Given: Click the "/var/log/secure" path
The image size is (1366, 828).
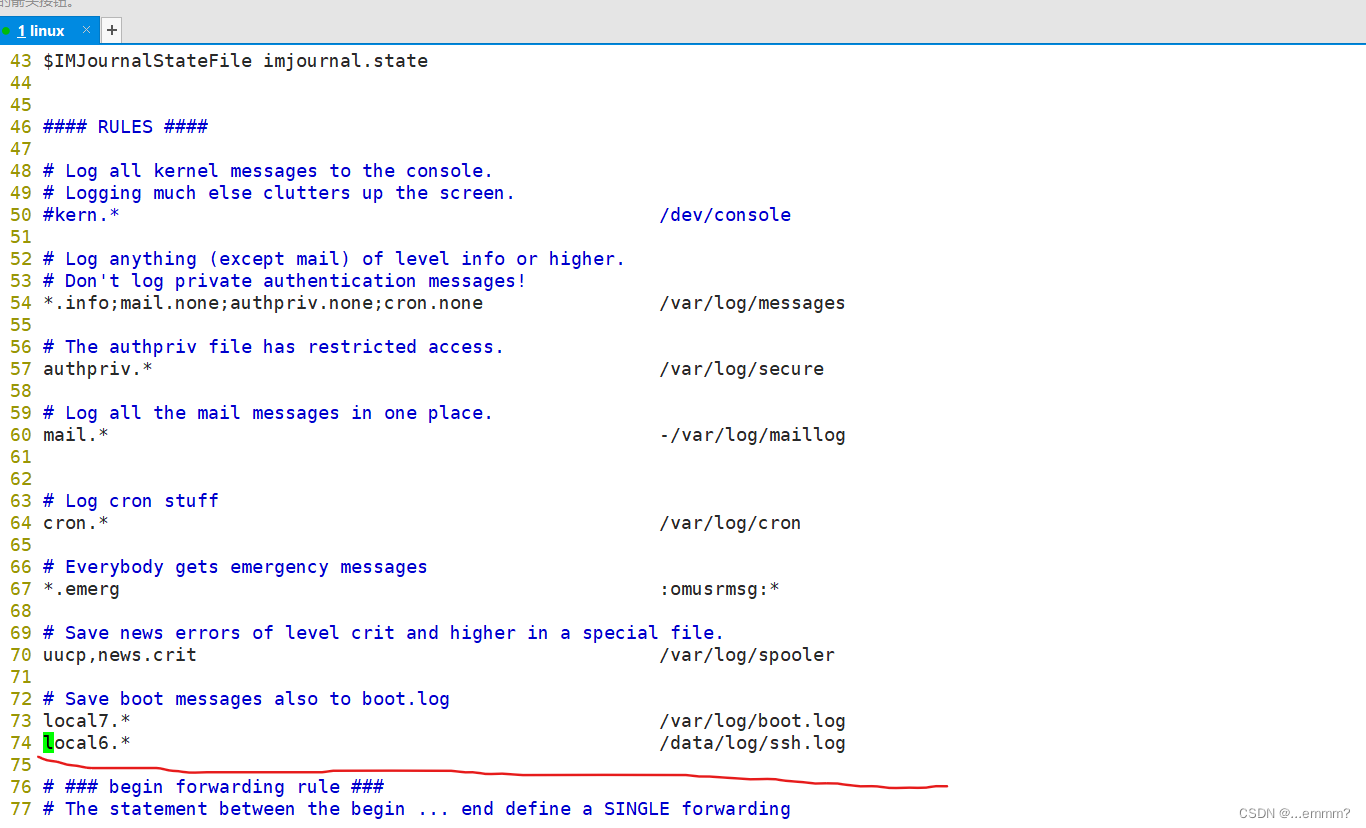Looking at the screenshot, I should click(742, 369).
